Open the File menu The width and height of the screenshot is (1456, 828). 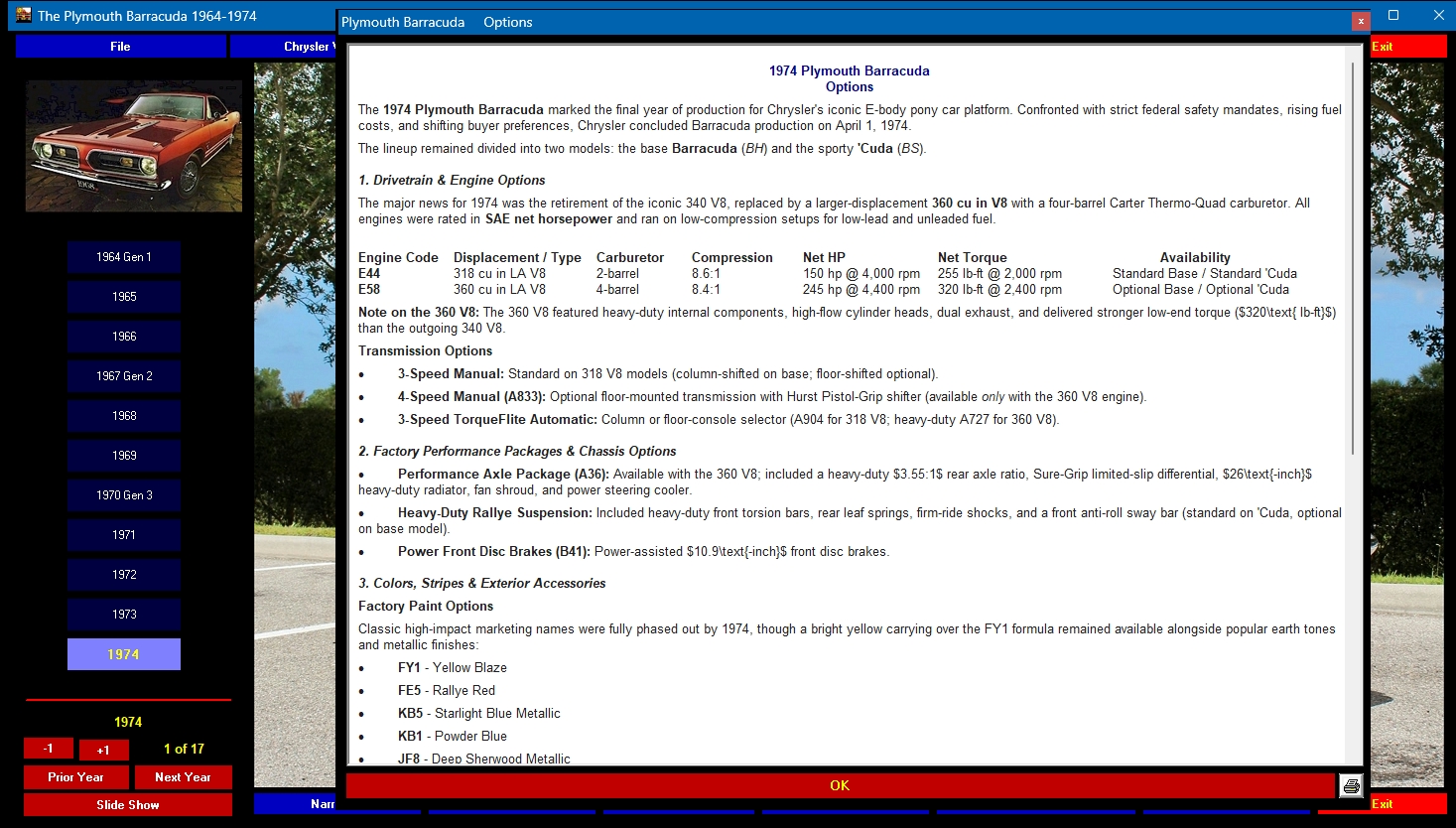tap(120, 47)
